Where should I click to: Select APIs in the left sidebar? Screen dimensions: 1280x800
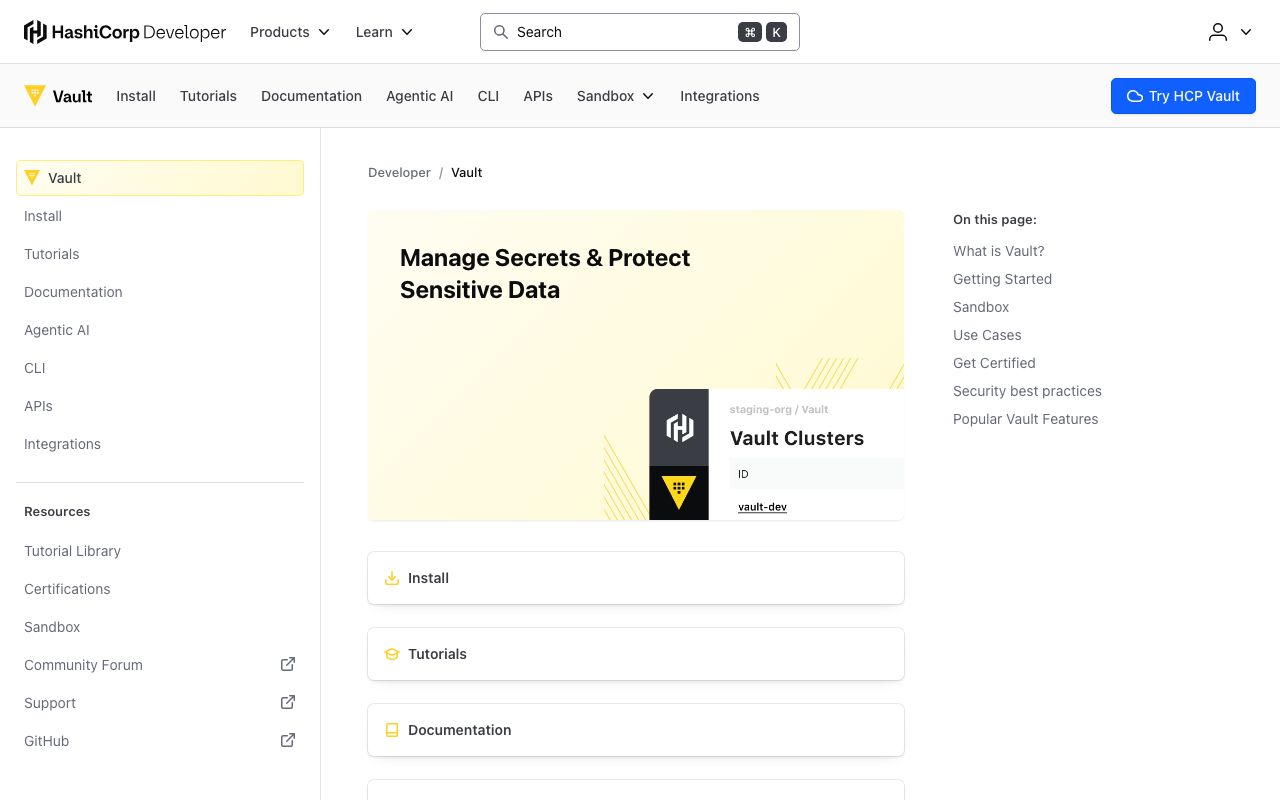[x=160, y=406]
